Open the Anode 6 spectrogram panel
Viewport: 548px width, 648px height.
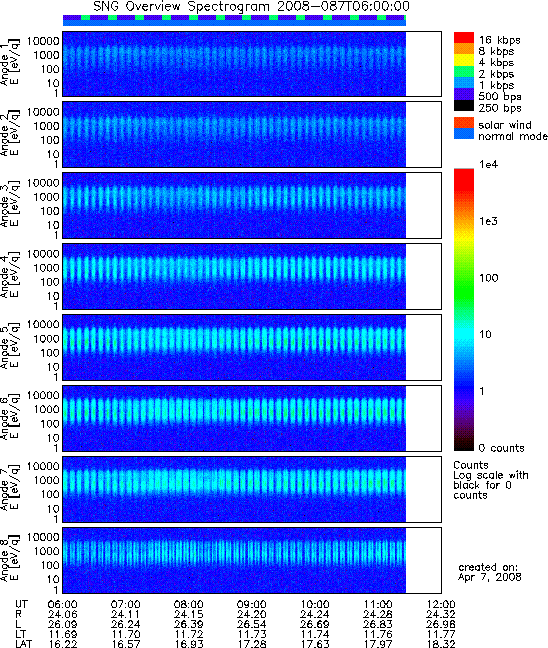point(252,418)
